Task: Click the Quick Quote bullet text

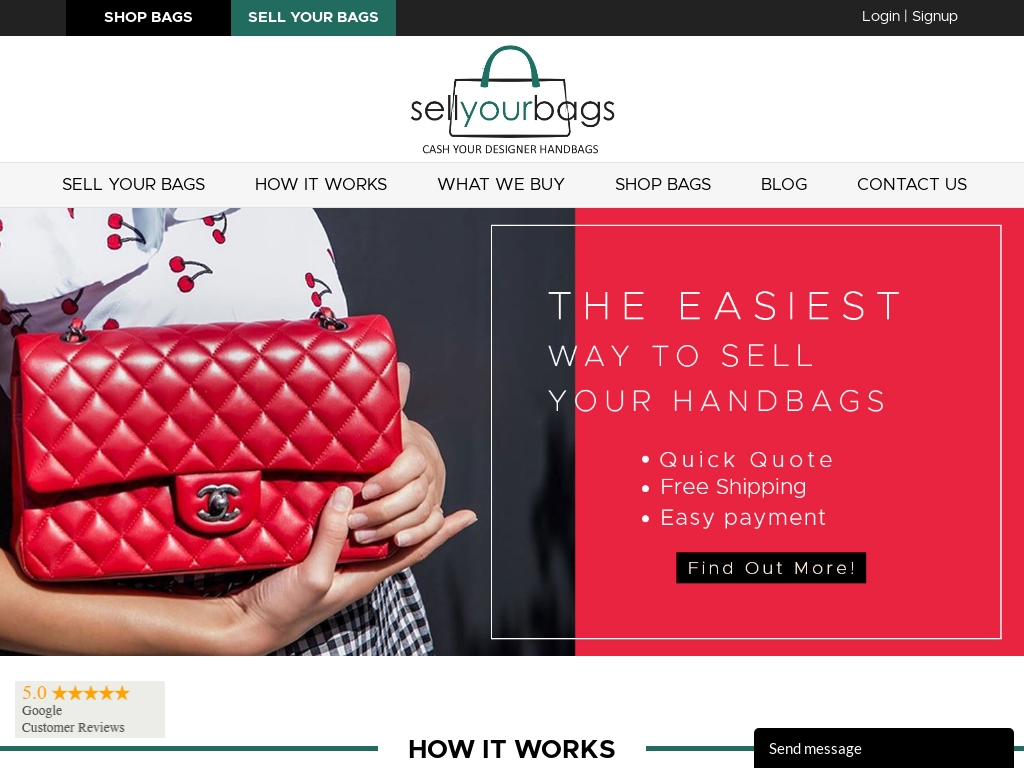Action: [746, 459]
